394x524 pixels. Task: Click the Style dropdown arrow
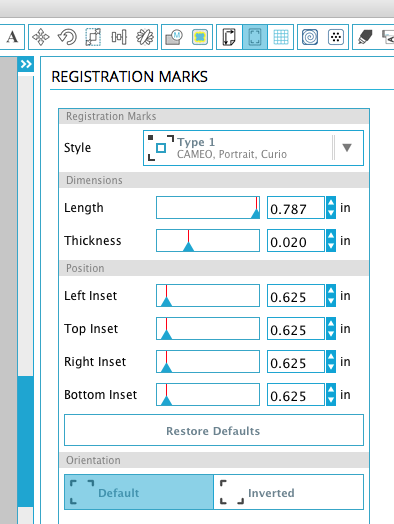[347, 148]
